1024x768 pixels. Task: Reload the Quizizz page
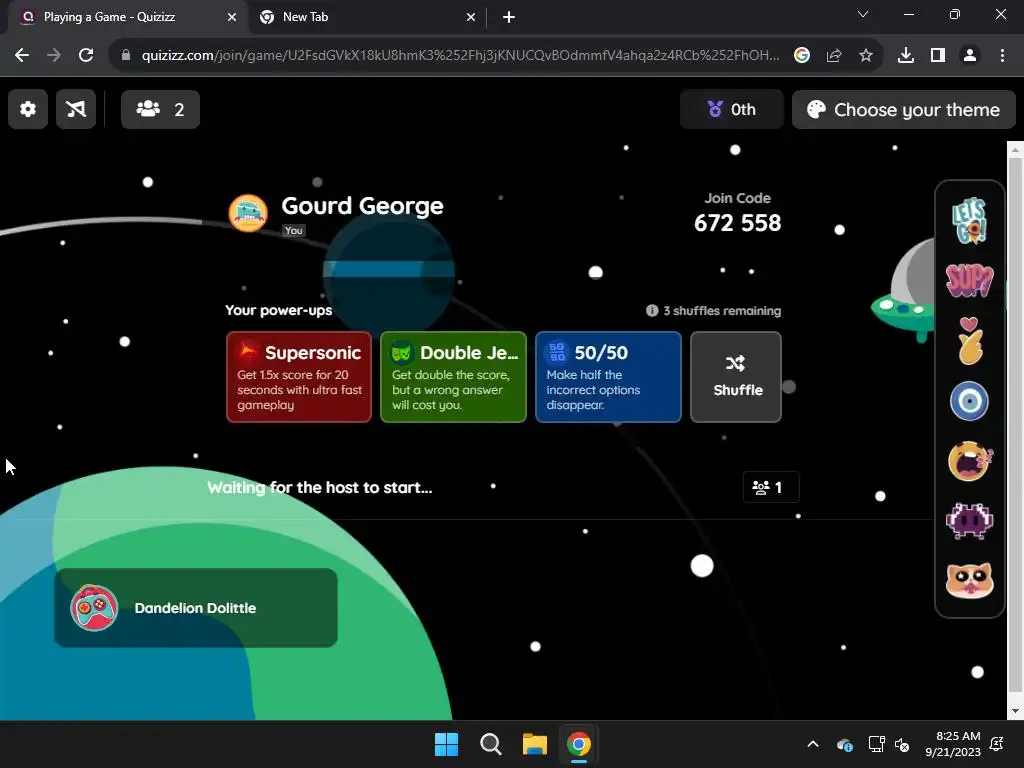86,56
